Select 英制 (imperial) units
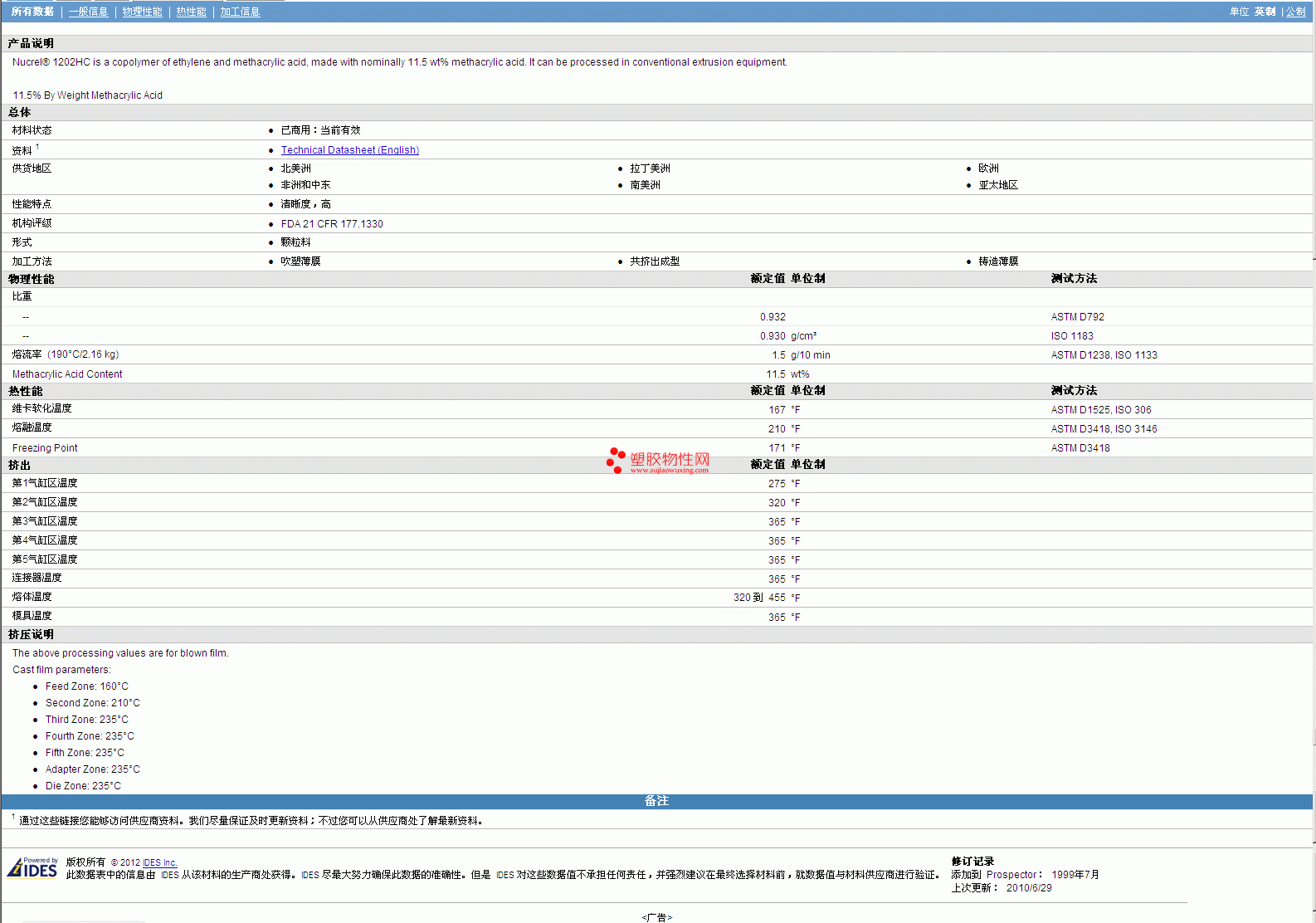This screenshot has height=923, width=1316. pos(1265,12)
